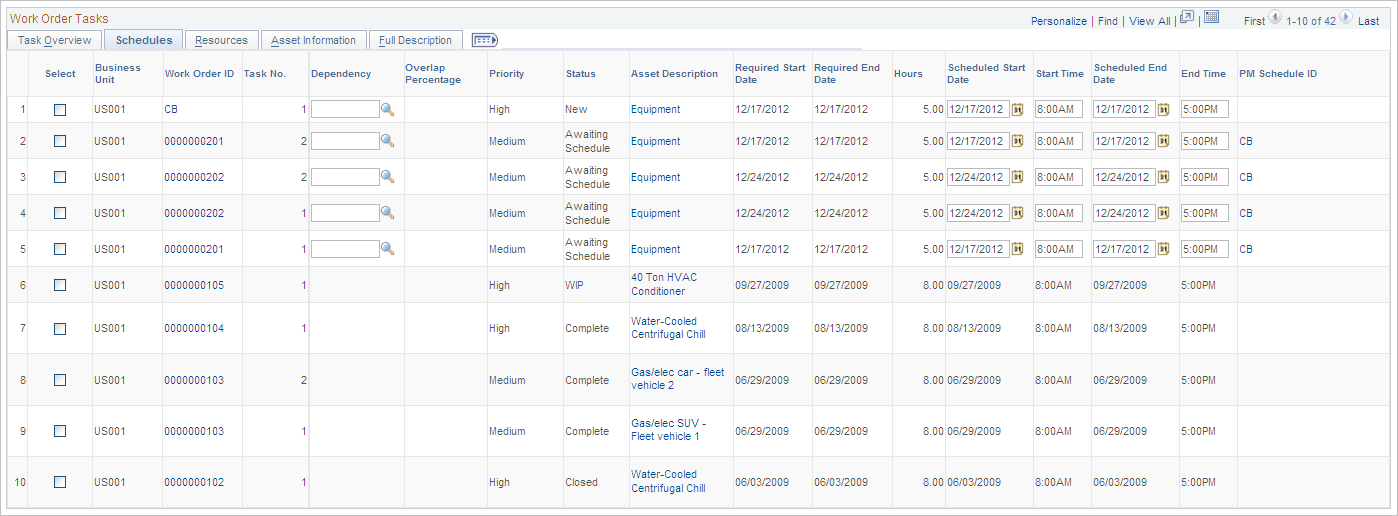The image size is (1398, 516).
Task: Click the Show All Columns icon
Action: click(x=485, y=40)
